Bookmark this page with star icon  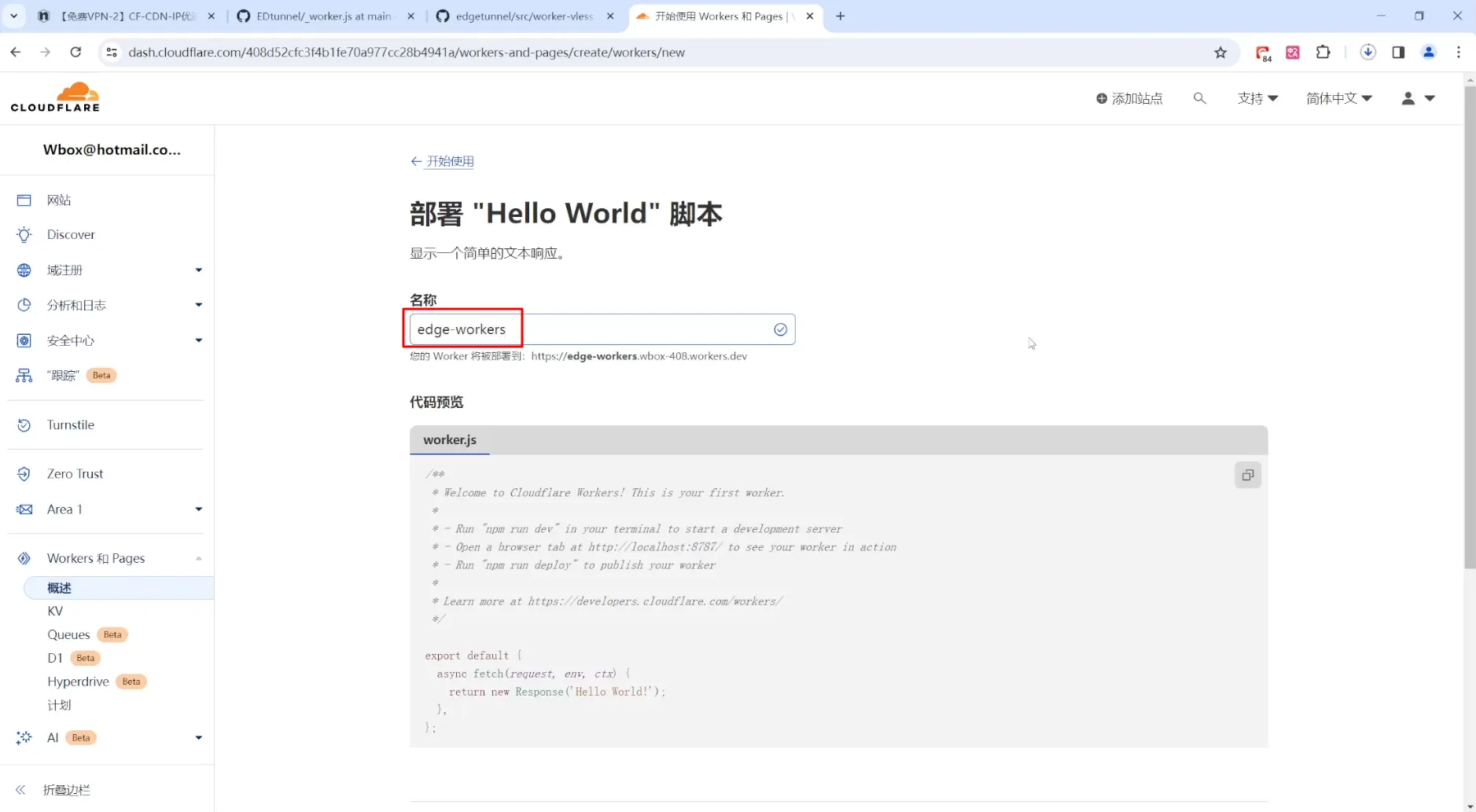(x=1220, y=53)
